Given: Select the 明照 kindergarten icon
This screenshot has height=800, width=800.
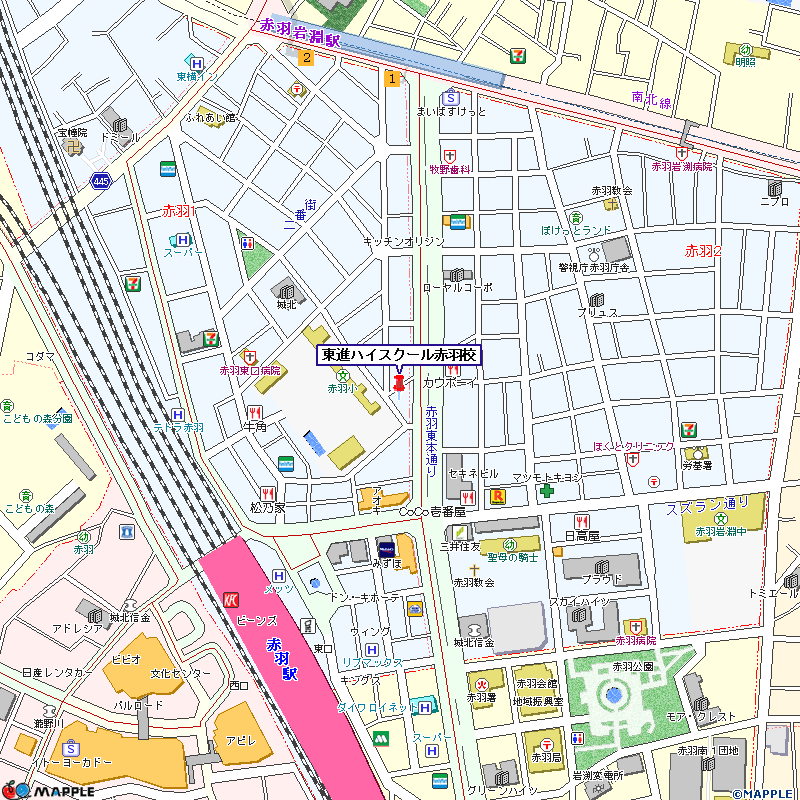Looking at the screenshot, I should [x=745, y=50].
